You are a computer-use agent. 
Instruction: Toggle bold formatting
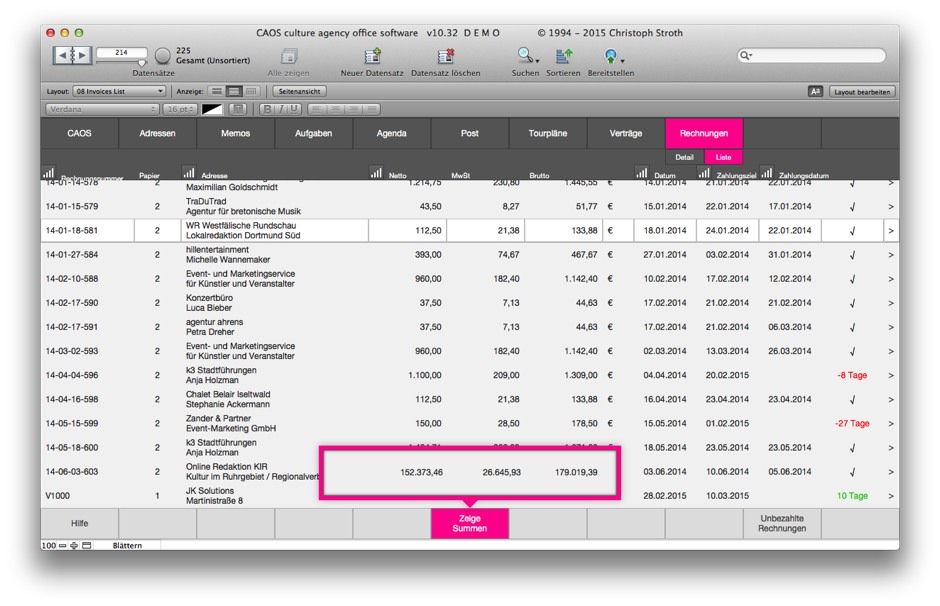[x=267, y=109]
